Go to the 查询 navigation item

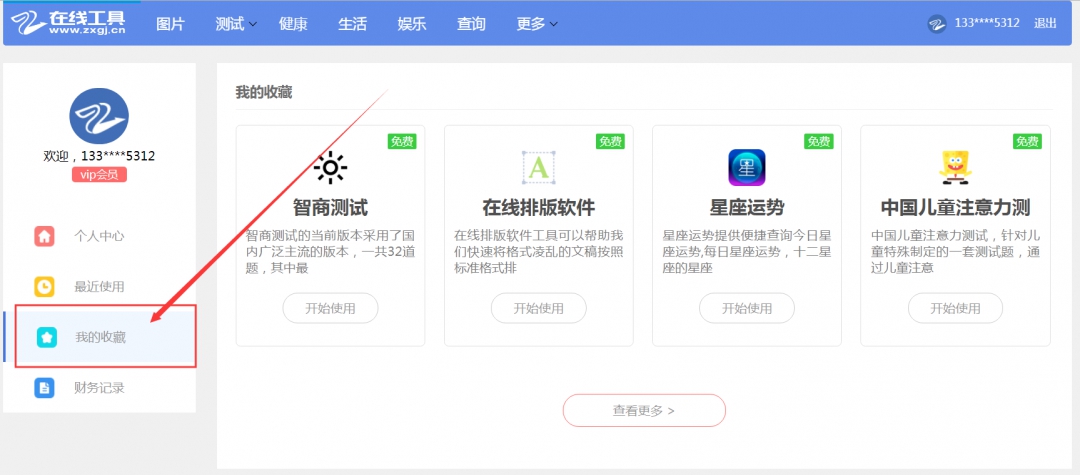(x=471, y=24)
